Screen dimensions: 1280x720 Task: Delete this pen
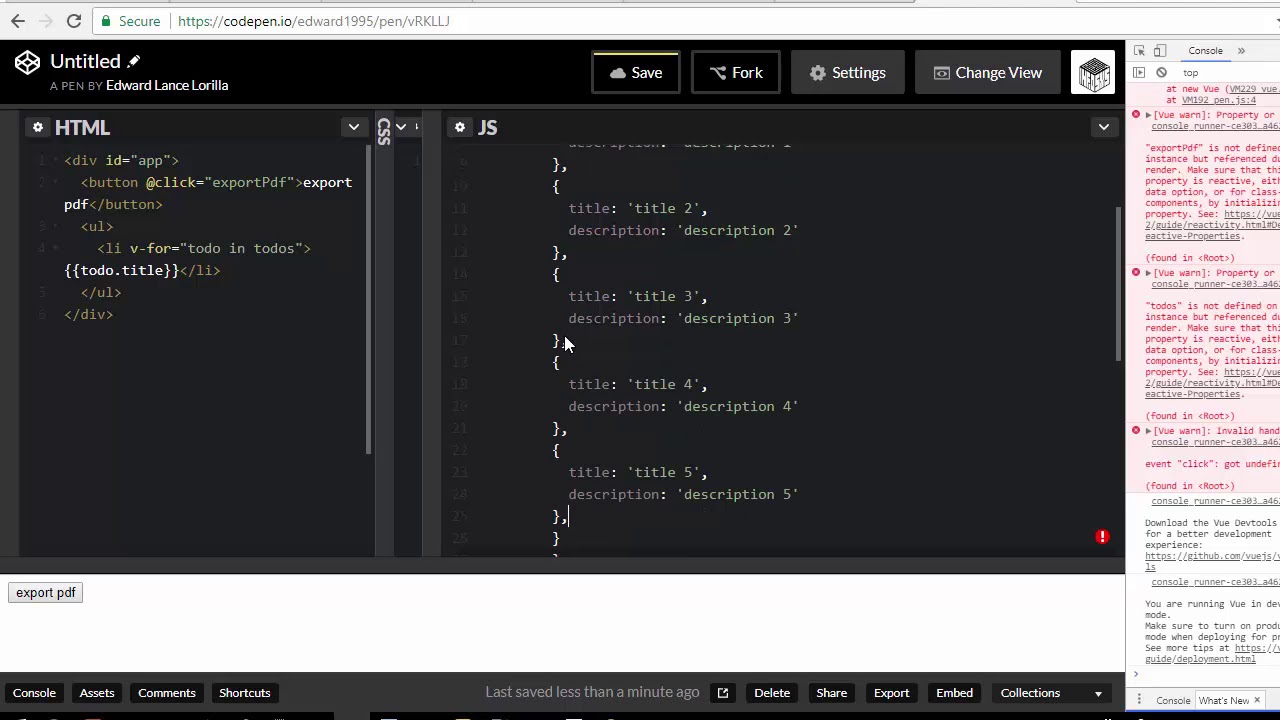(x=772, y=693)
